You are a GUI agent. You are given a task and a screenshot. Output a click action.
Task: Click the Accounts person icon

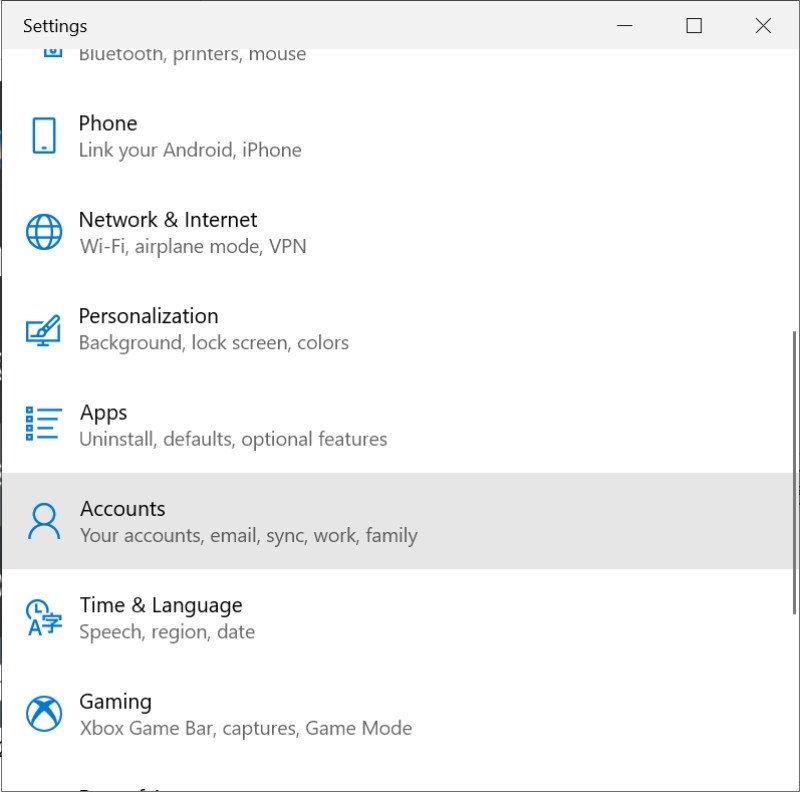point(43,521)
